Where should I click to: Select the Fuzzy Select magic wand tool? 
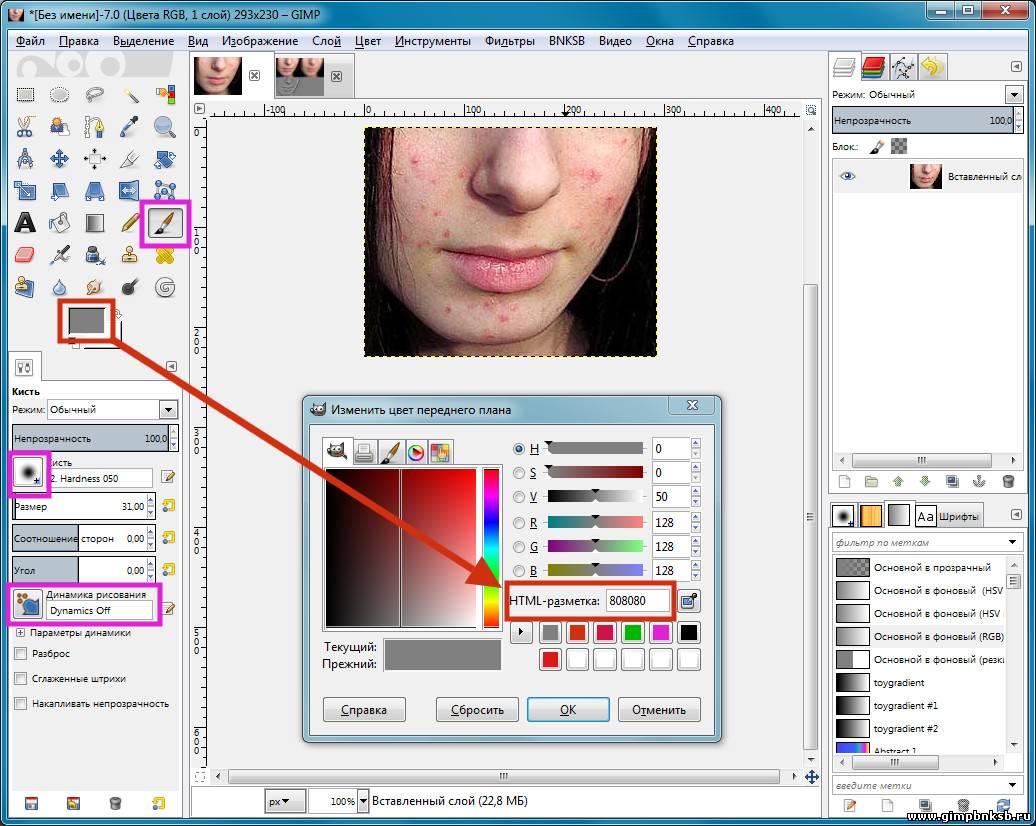tap(130, 94)
